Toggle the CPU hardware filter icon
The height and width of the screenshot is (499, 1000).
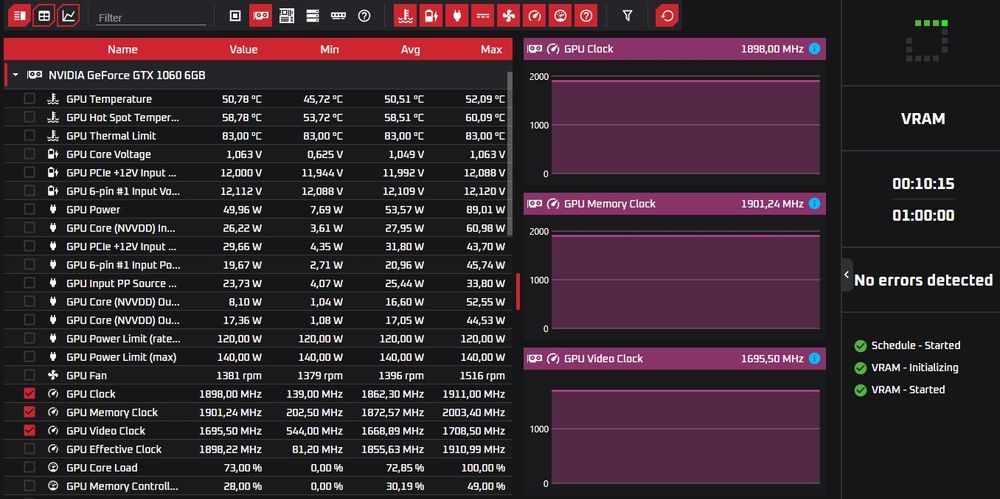click(x=235, y=15)
